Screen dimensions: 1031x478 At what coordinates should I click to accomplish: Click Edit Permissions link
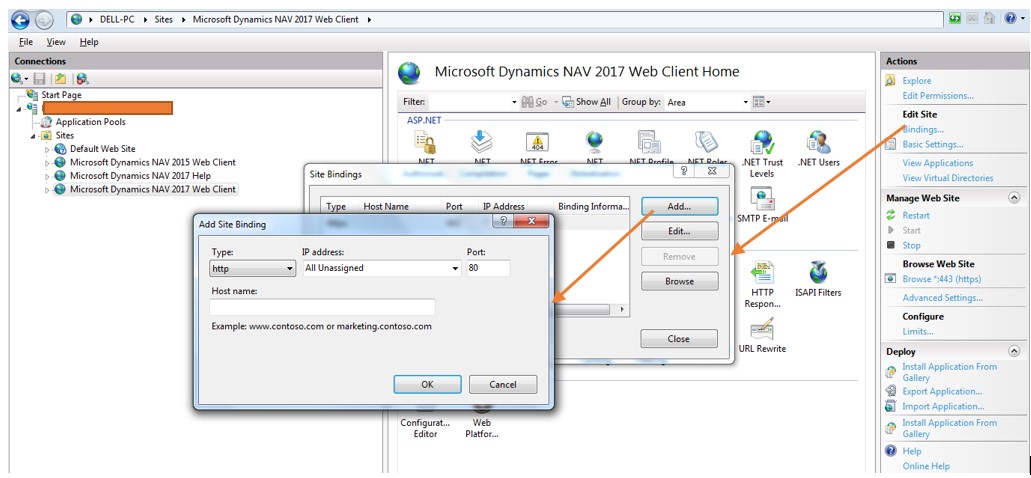point(938,96)
